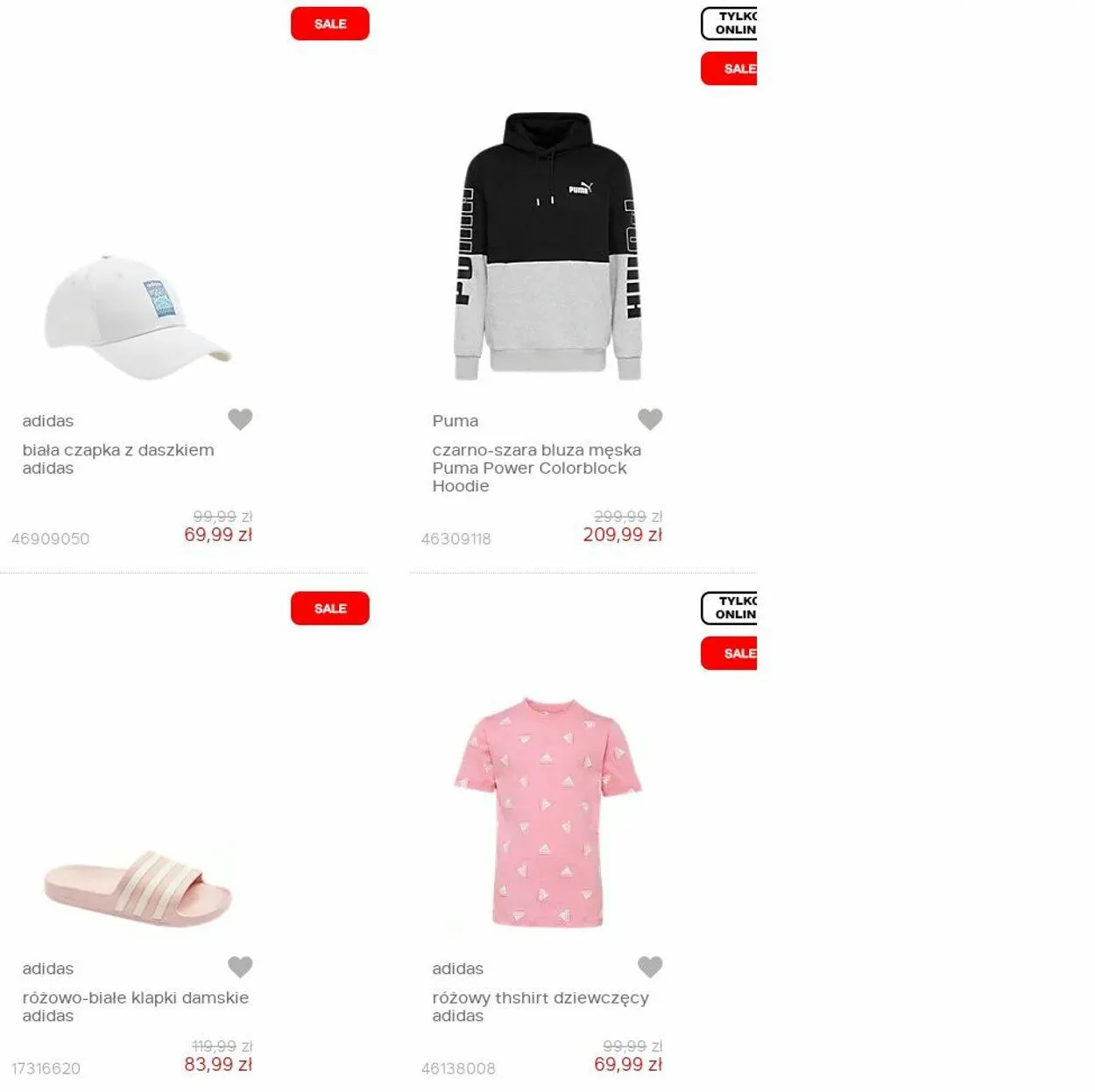The image size is (1095, 1092).
Task: Open link czarno-szara bluza męska Puma Power
Action: pos(537,468)
